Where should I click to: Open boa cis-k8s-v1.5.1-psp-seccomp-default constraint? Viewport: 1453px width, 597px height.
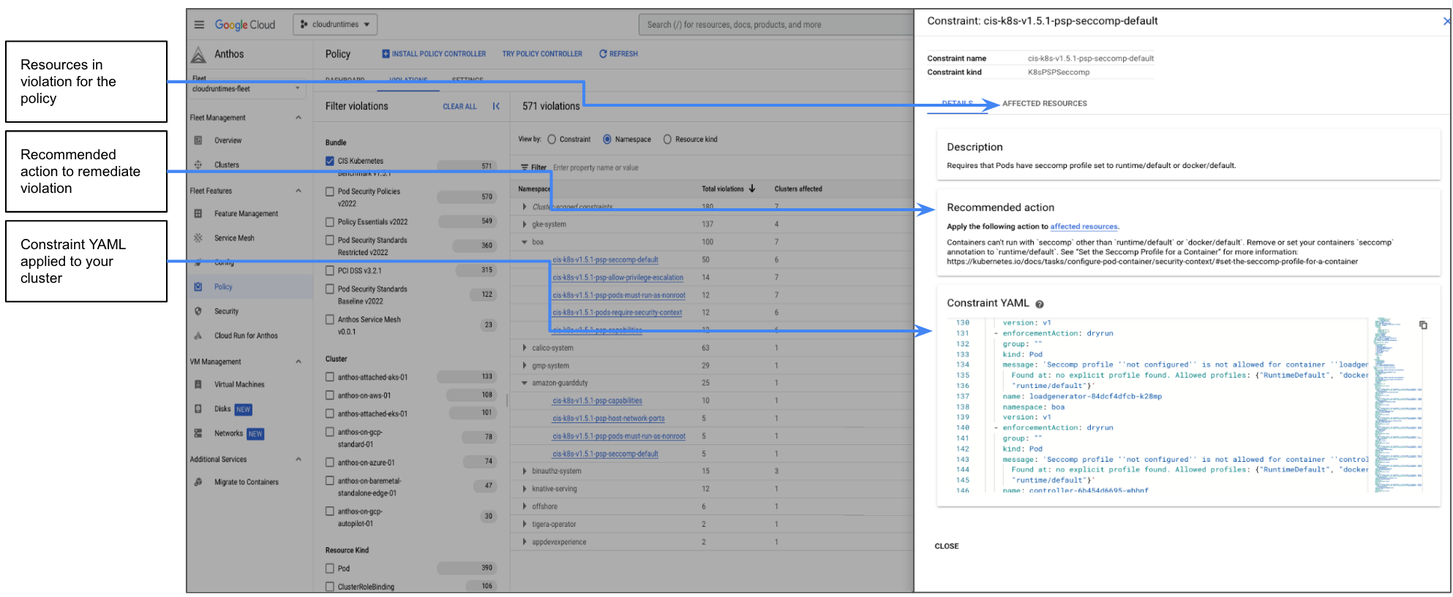pyautogui.click(x=605, y=260)
